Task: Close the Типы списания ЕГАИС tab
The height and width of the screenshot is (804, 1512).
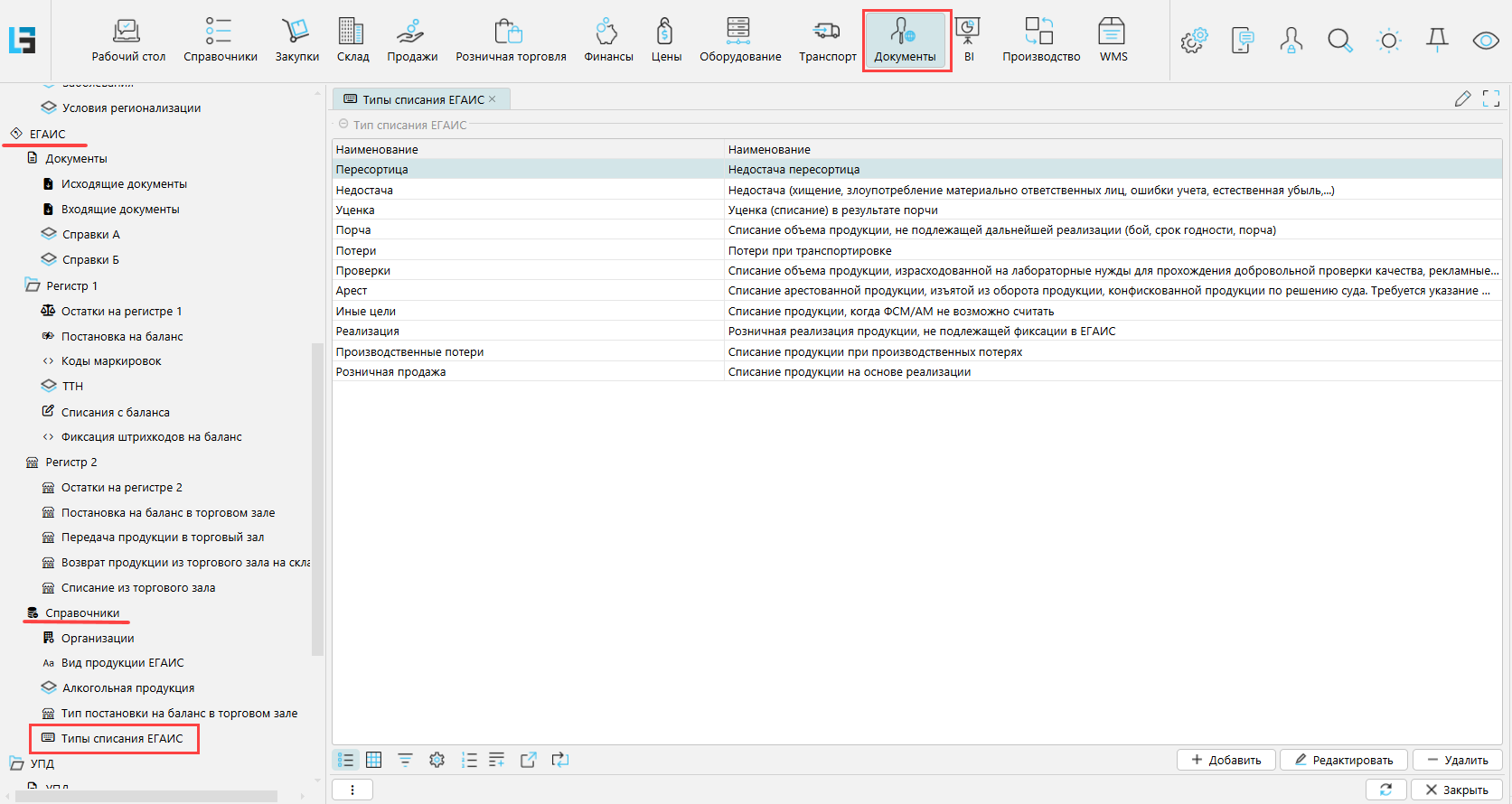Action: point(493,99)
